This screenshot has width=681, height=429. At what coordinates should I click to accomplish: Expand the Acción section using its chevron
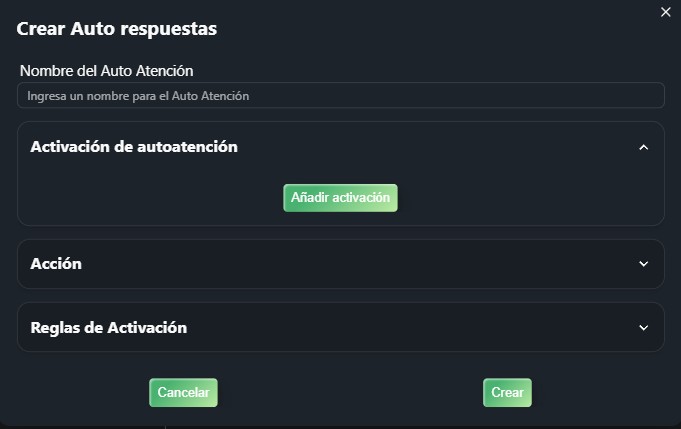pyautogui.click(x=644, y=264)
